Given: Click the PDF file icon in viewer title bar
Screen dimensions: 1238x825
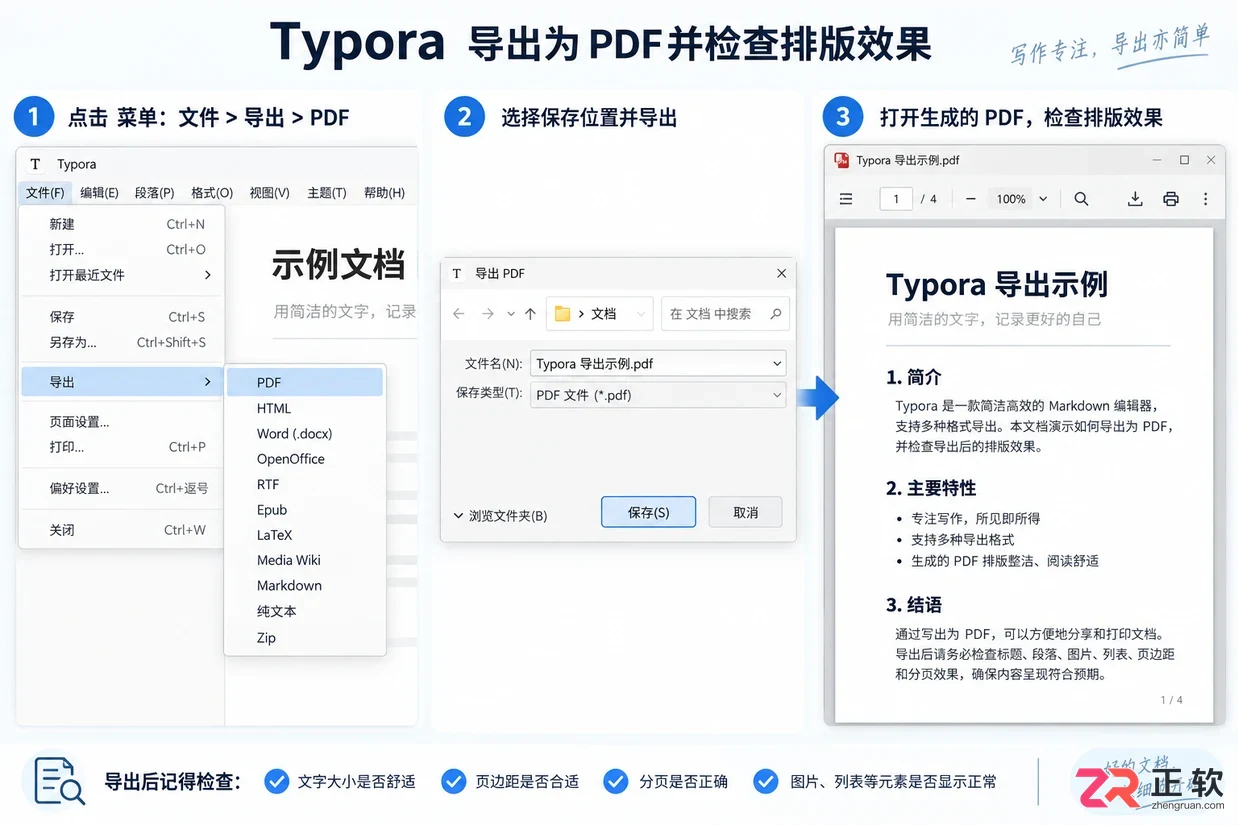Looking at the screenshot, I should click(842, 160).
